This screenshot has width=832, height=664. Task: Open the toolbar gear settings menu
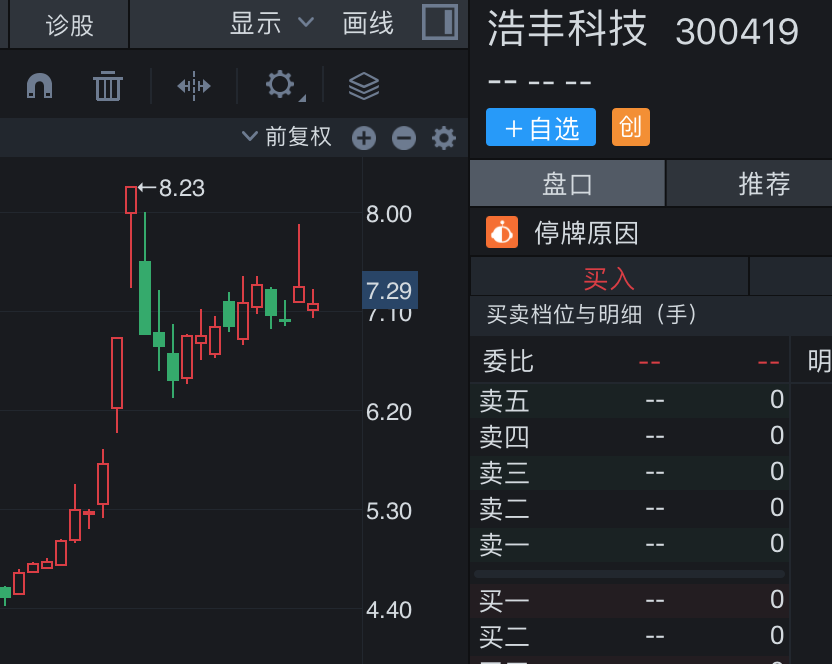tap(281, 85)
